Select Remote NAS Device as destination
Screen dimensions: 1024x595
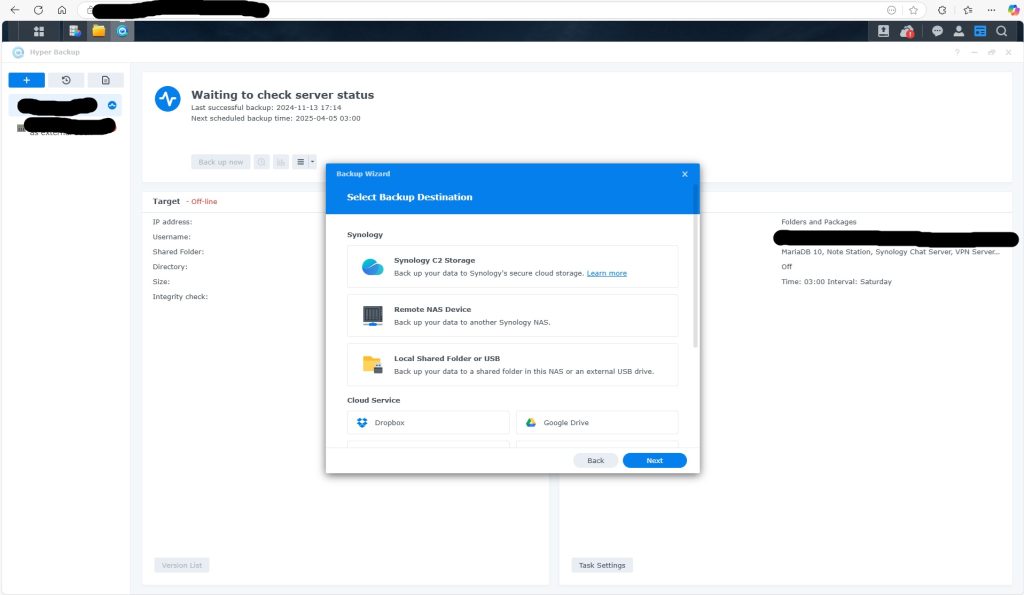click(513, 315)
